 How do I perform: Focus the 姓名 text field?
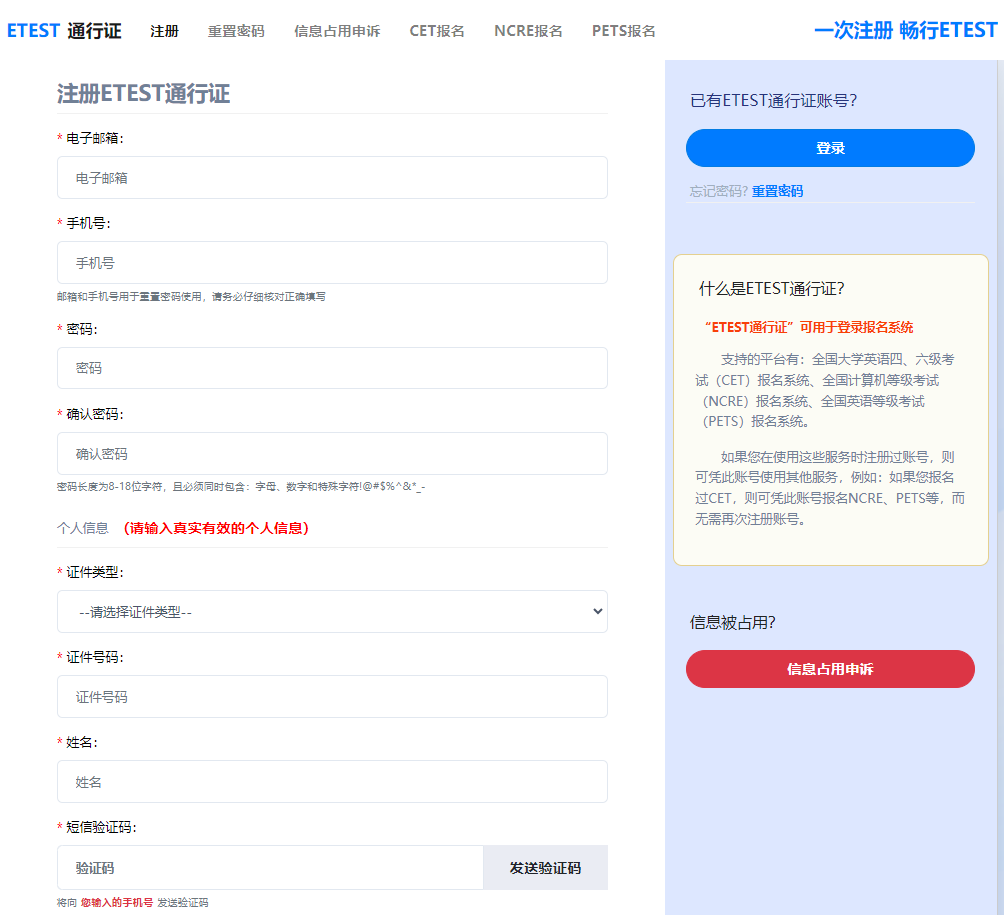click(332, 782)
